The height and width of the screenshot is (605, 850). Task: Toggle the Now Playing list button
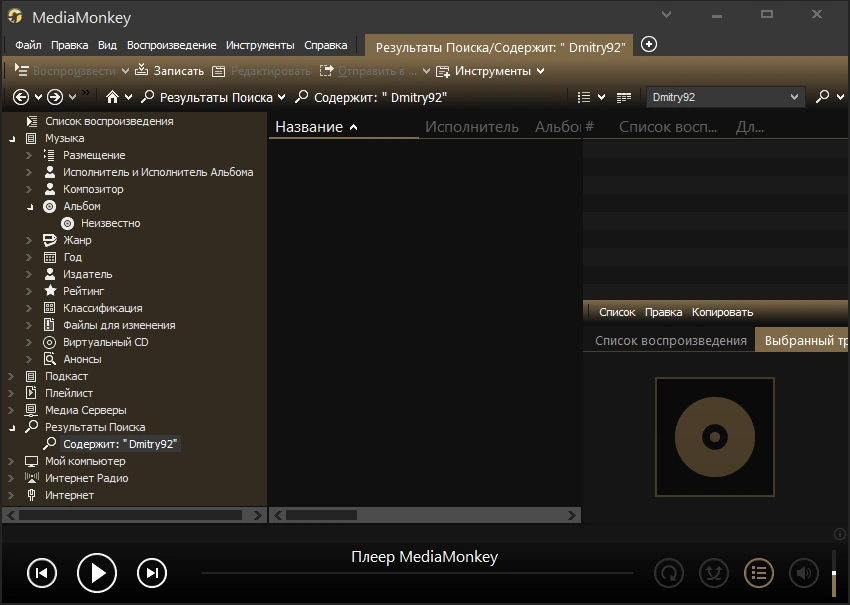point(759,573)
